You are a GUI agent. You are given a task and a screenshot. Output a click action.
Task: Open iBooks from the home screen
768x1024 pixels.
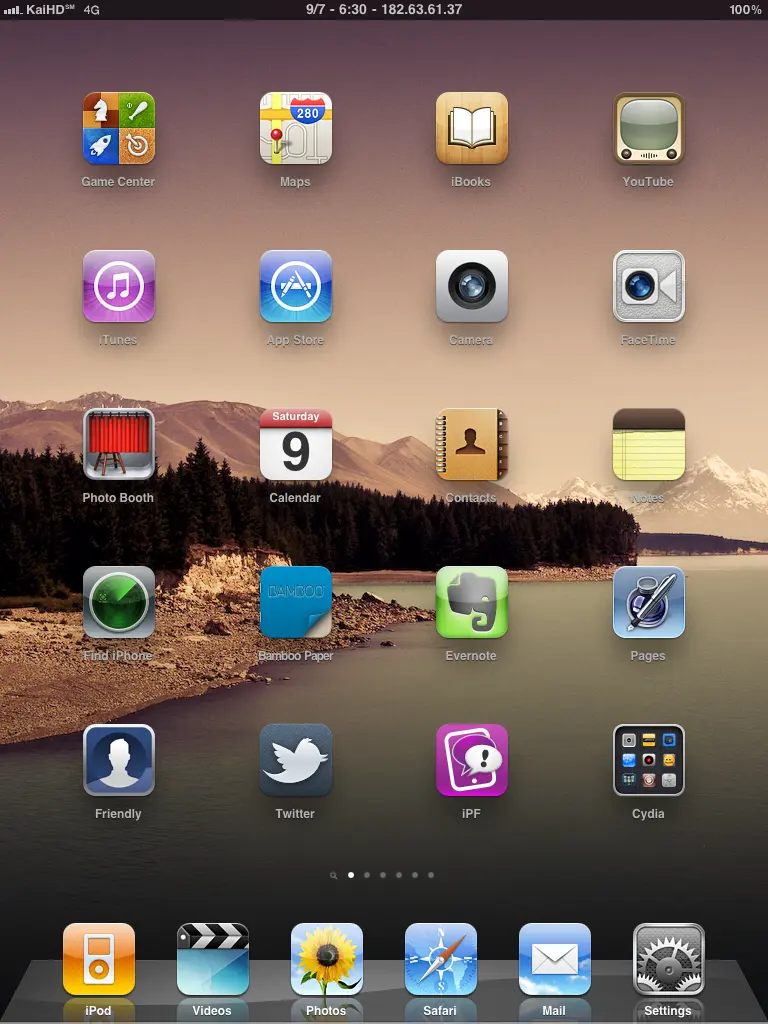click(471, 129)
